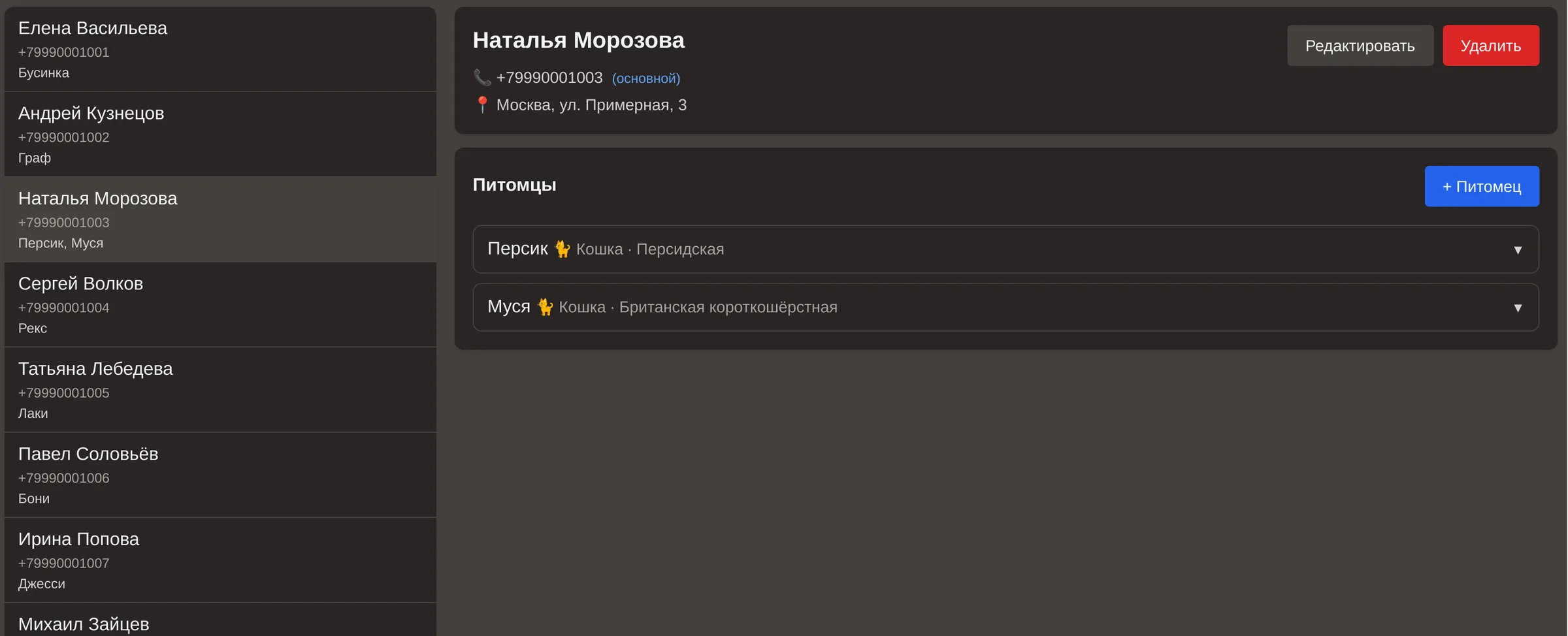Click pet name Бони under Павел Соловьёв

pos(34,499)
